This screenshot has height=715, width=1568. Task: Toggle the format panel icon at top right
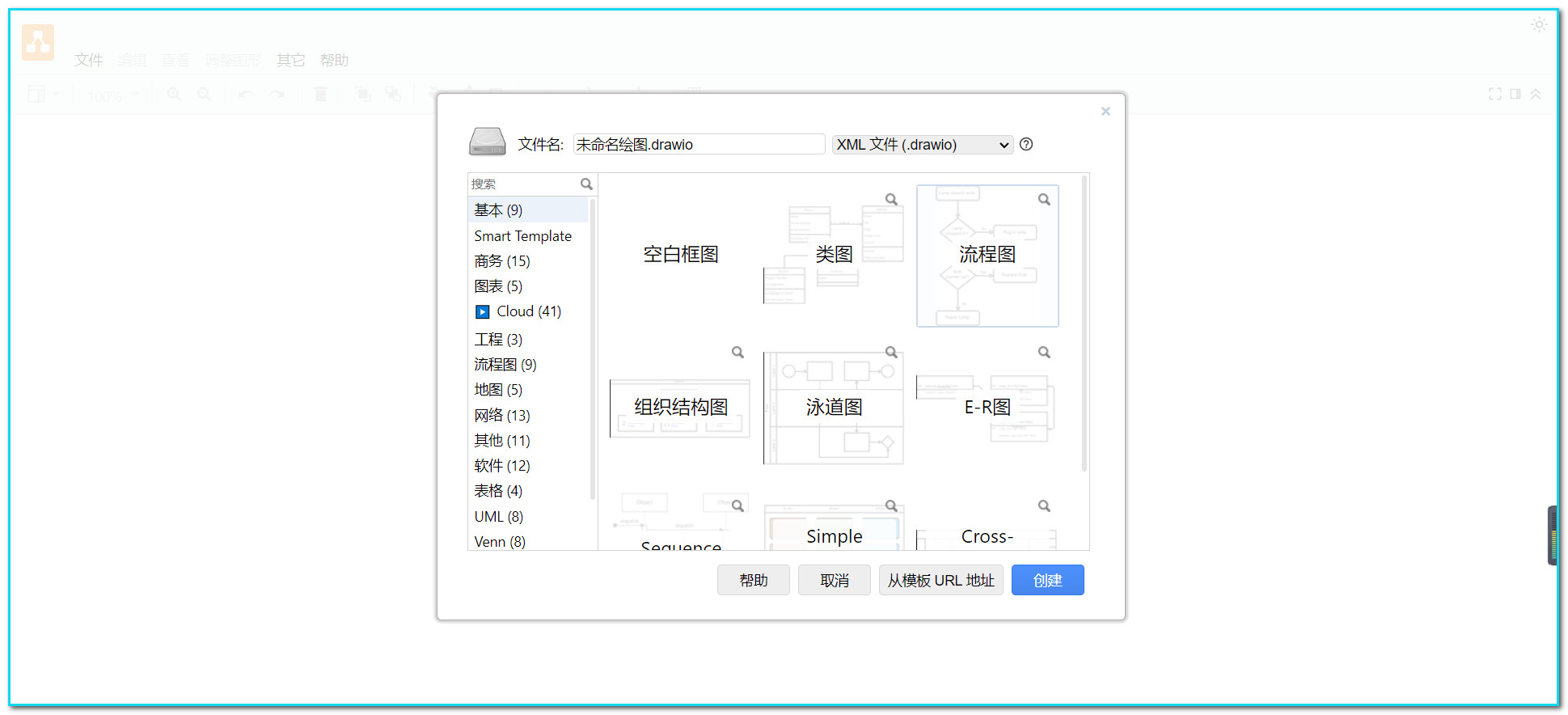pos(1515,94)
